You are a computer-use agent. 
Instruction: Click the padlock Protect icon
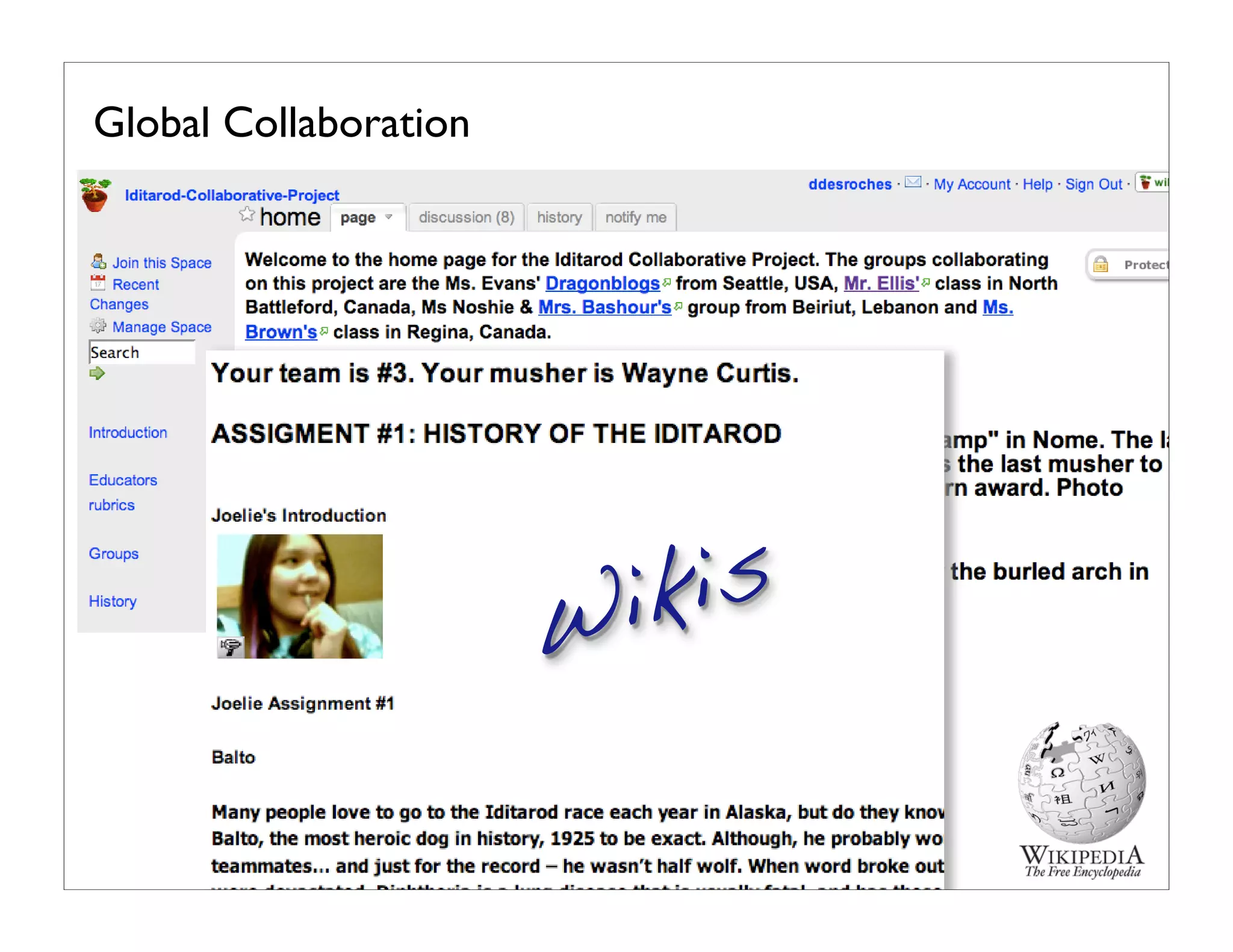click(x=1101, y=264)
